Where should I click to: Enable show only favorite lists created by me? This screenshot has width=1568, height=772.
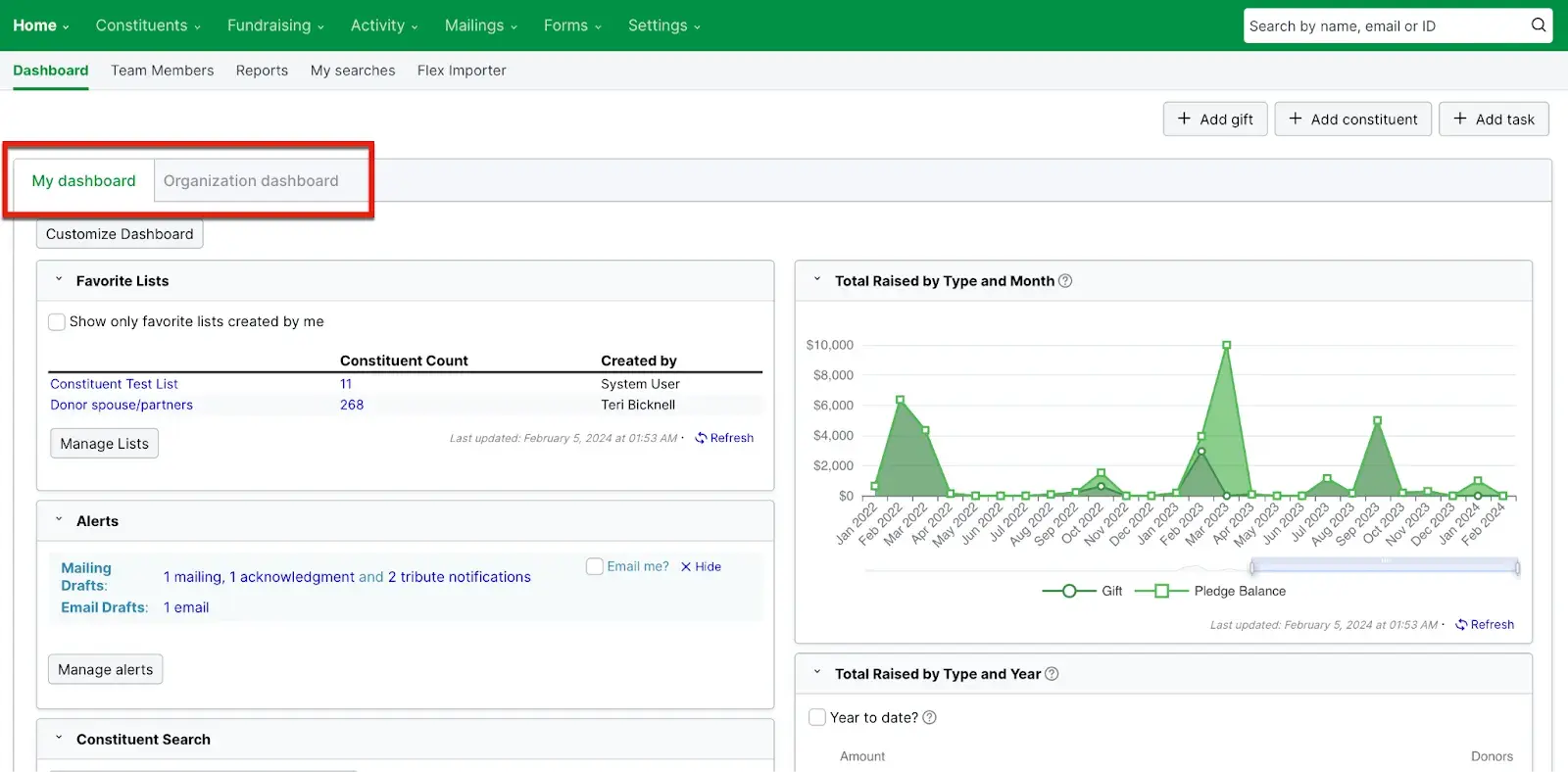tap(57, 322)
